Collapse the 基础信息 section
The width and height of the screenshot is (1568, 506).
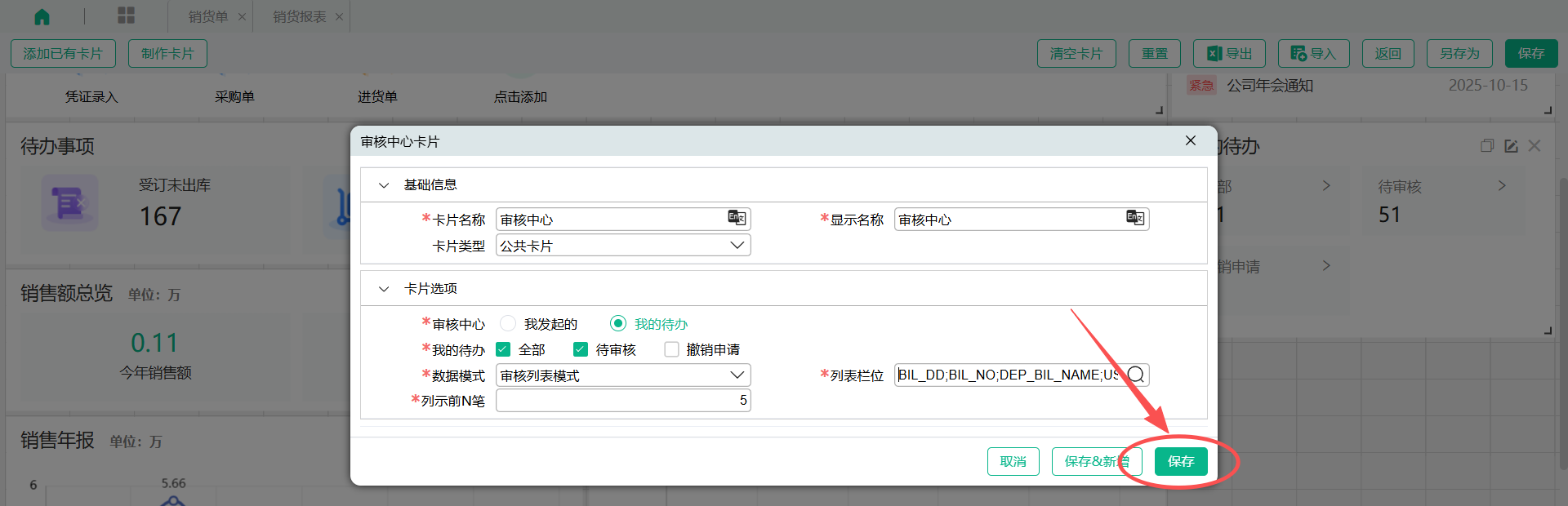point(384,185)
